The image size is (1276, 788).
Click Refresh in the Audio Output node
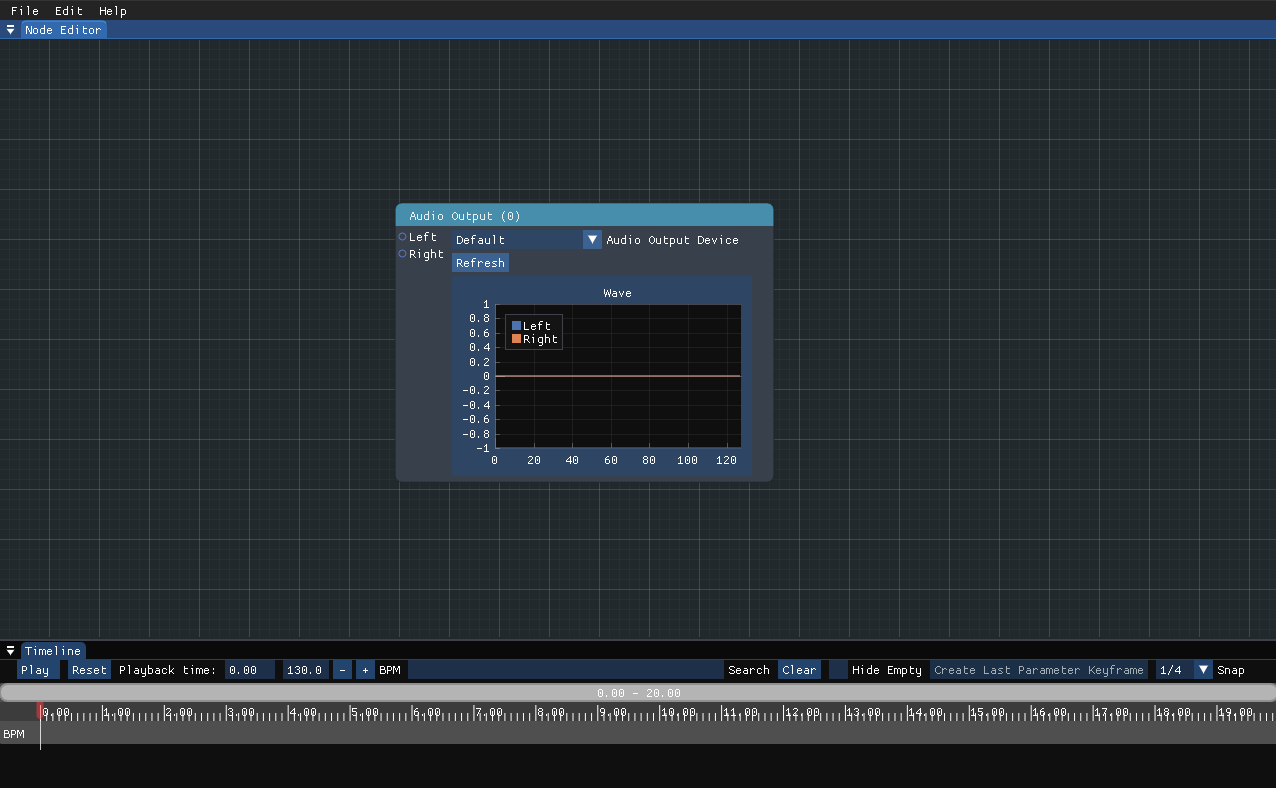[x=480, y=263]
